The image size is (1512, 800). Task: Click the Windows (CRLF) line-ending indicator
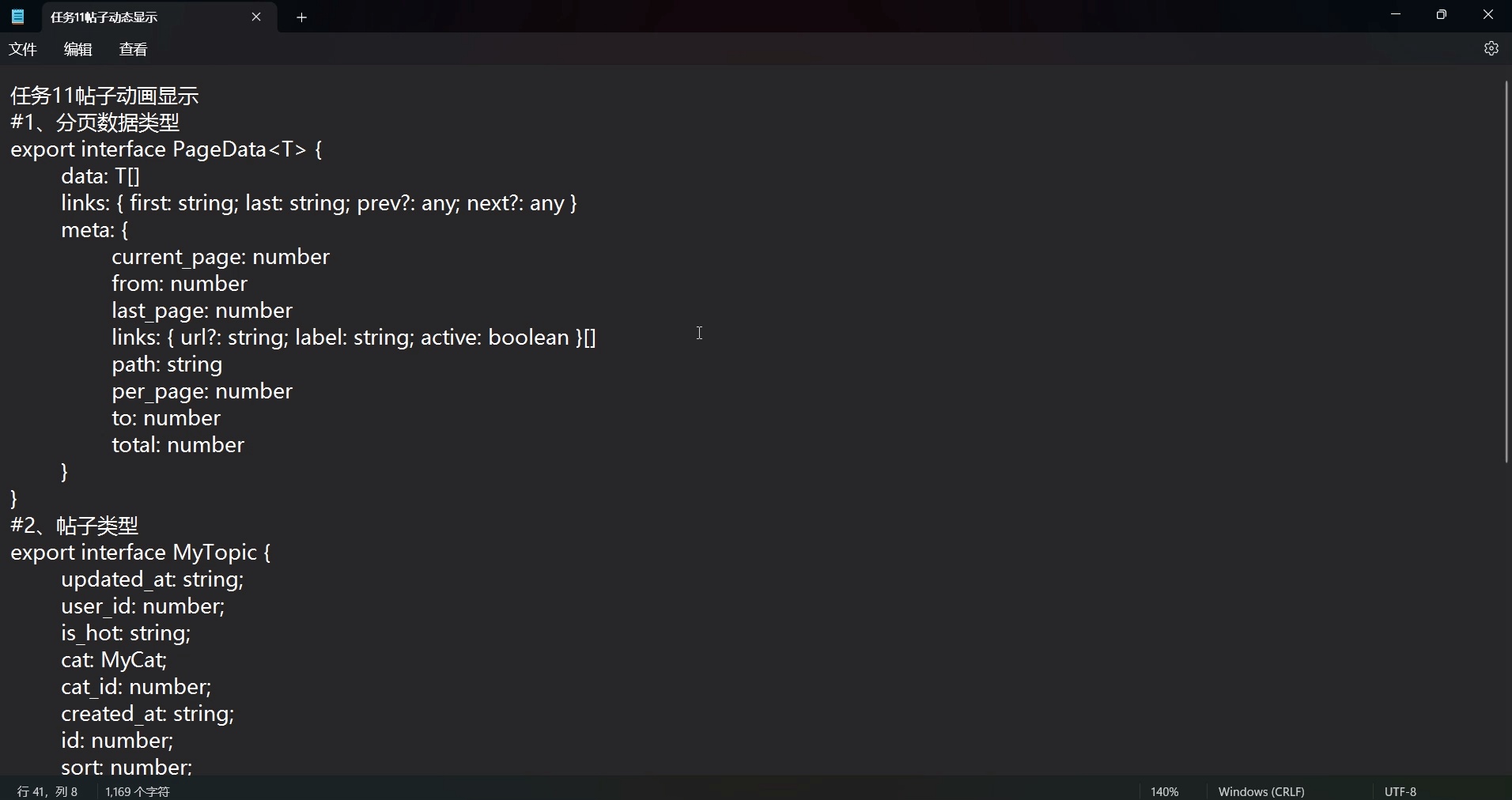[1261, 791]
